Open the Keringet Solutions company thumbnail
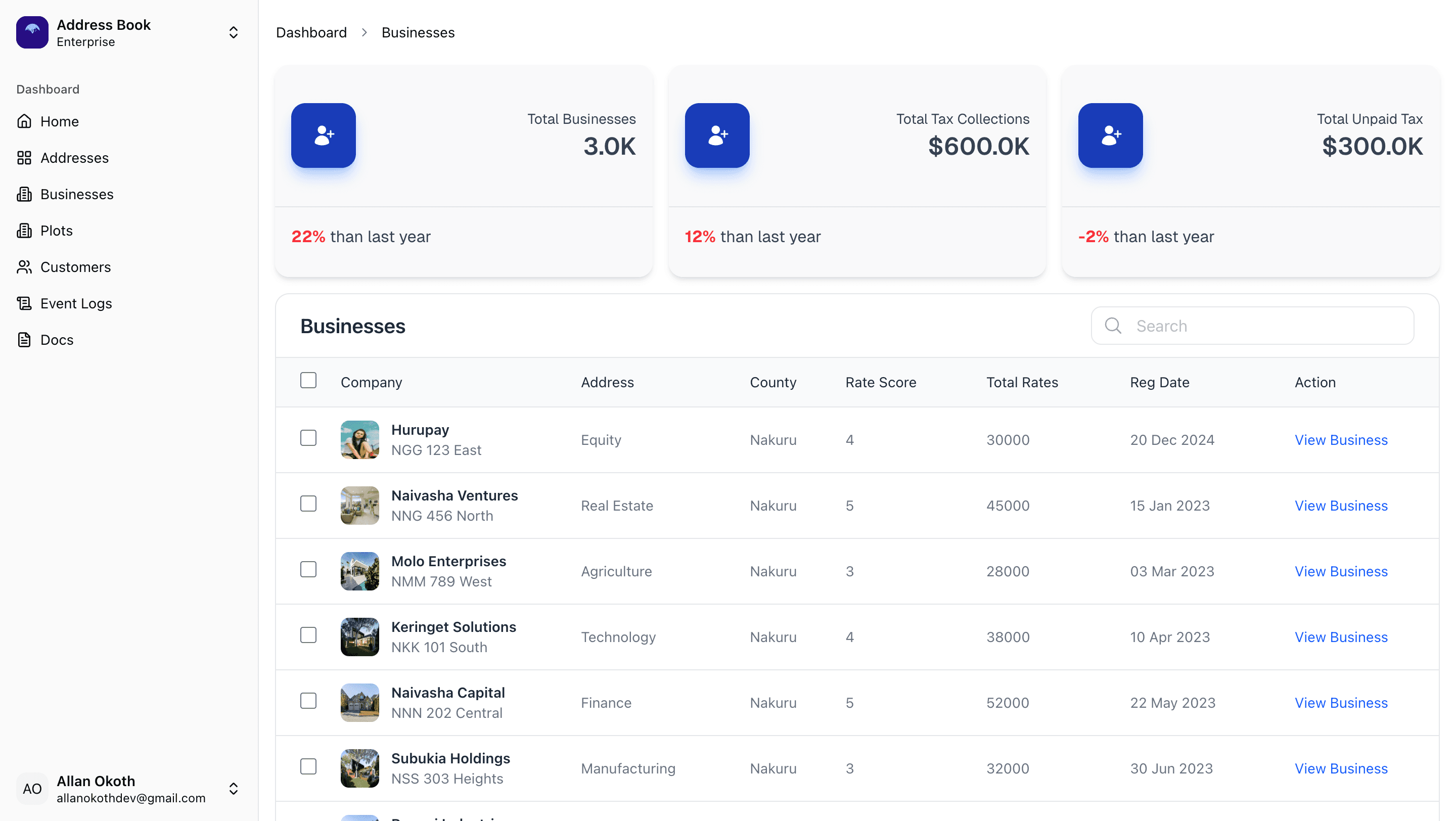Image resolution: width=1456 pixels, height=821 pixels. pyautogui.click(x=360, y=637)
